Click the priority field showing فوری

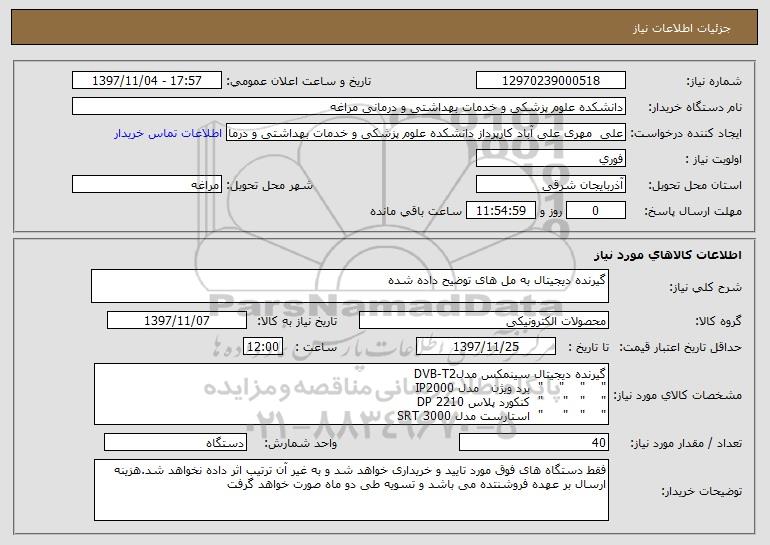pyautogui.click(x=550, y=158)
